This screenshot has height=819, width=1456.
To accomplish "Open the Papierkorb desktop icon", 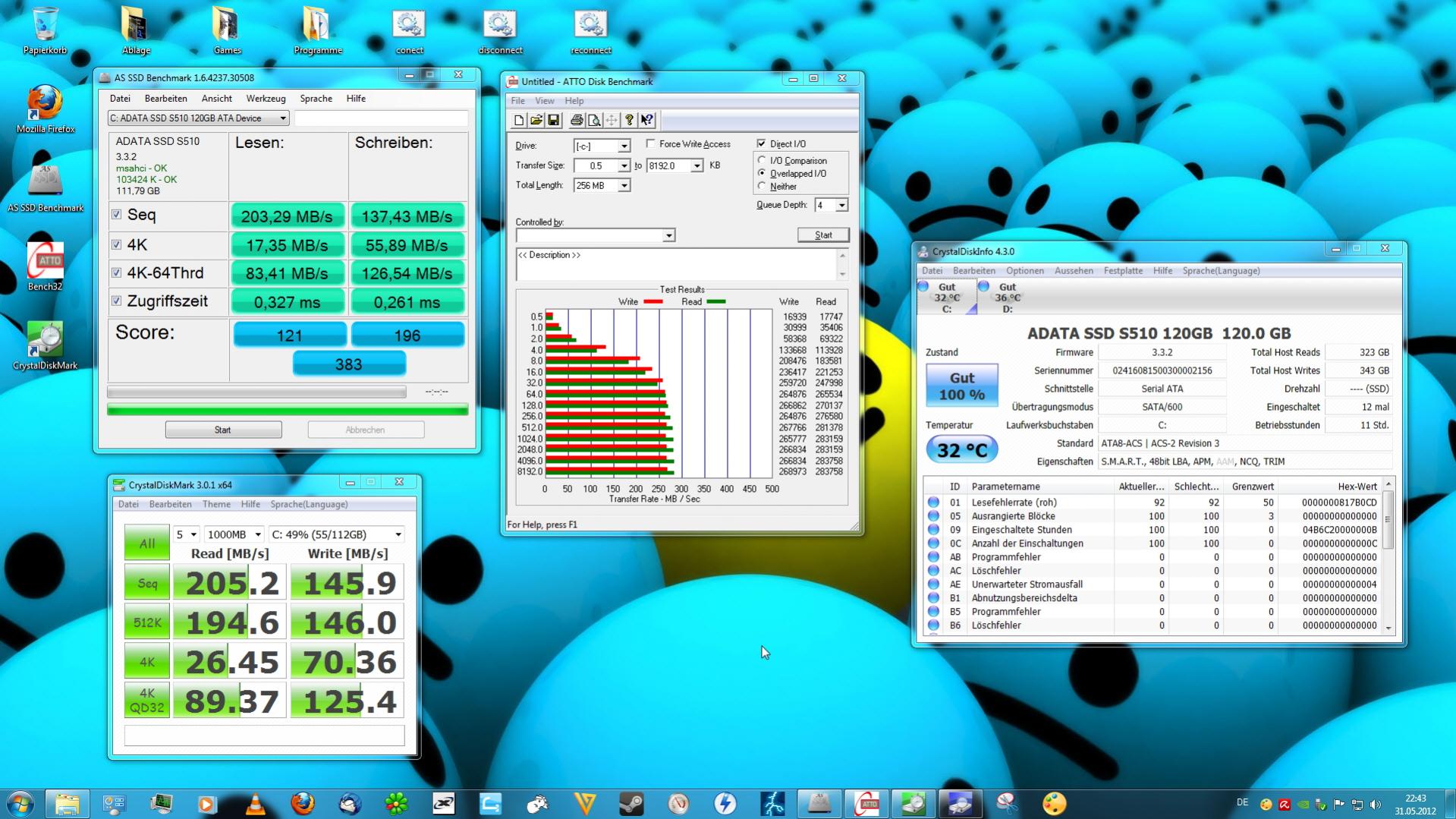I will (x=45, y=31).
